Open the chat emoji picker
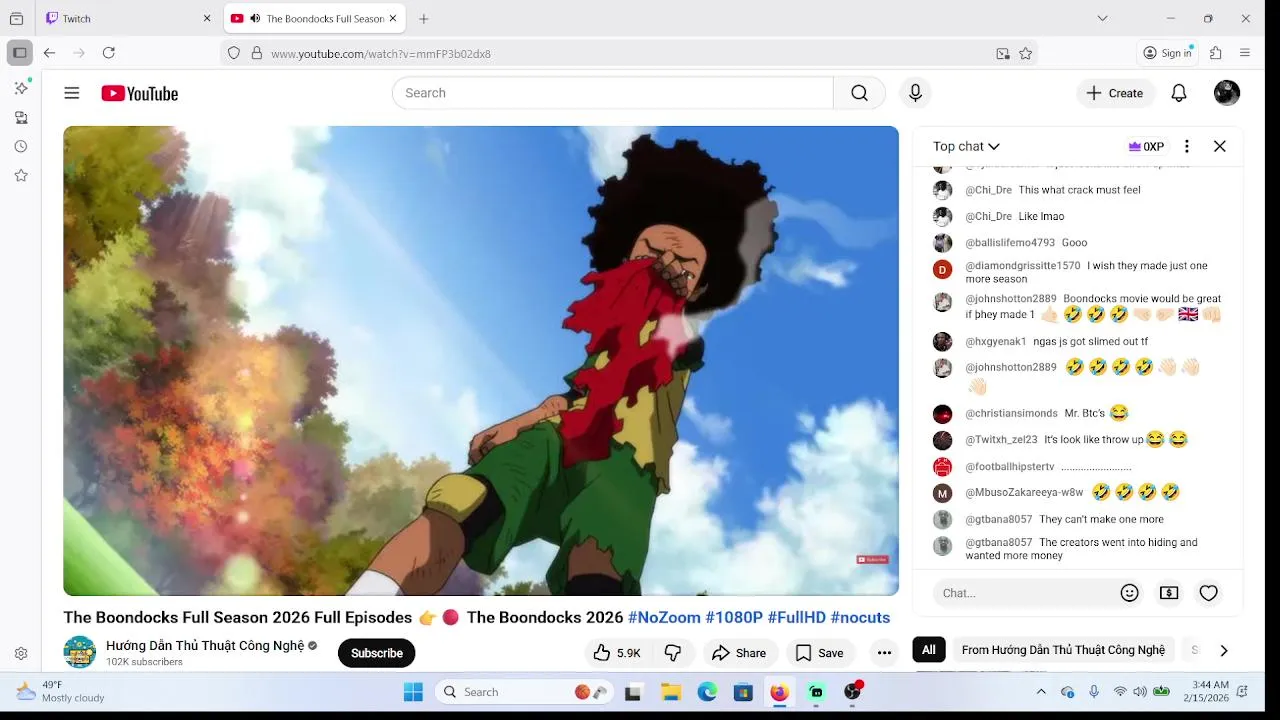Viewport: 1280px width, 720px height. [1130, 593]
